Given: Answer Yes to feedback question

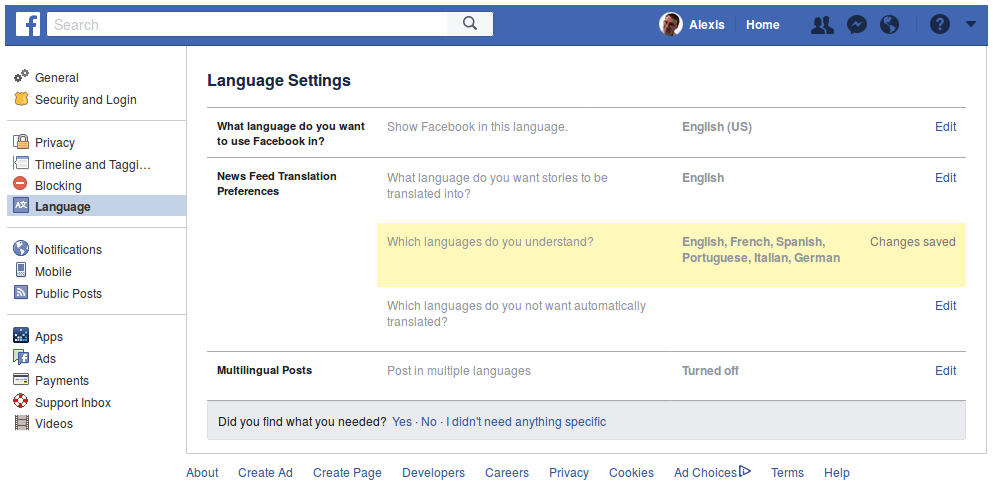Looking at the screenshot, I should click(x=402, y=421).
